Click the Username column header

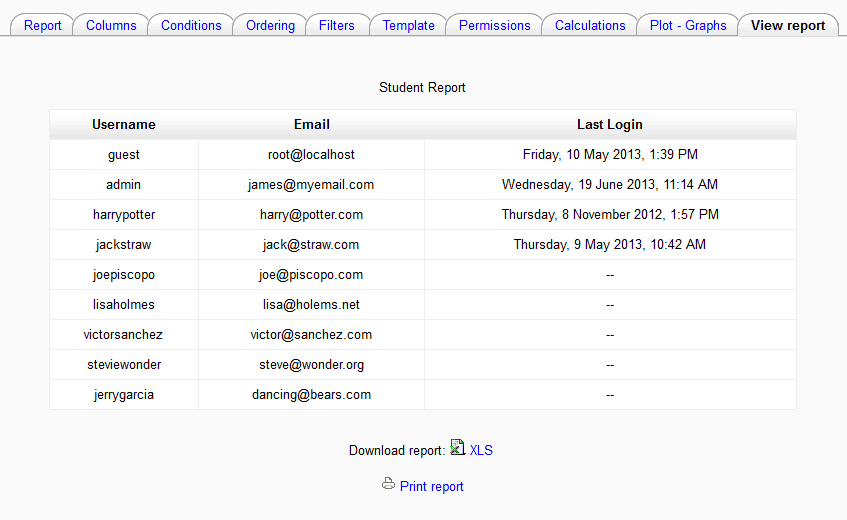coord(124,125)
